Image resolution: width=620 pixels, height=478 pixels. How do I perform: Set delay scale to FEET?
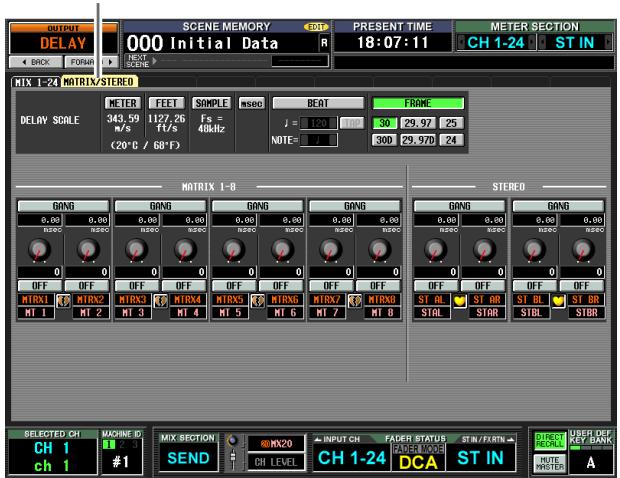pyautogui.click(x=166, y=103)
